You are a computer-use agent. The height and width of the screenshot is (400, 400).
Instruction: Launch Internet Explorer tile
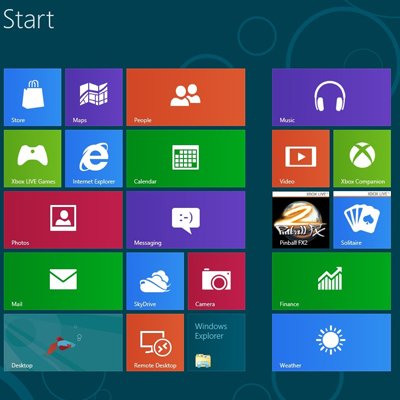[x=94, y=158]
